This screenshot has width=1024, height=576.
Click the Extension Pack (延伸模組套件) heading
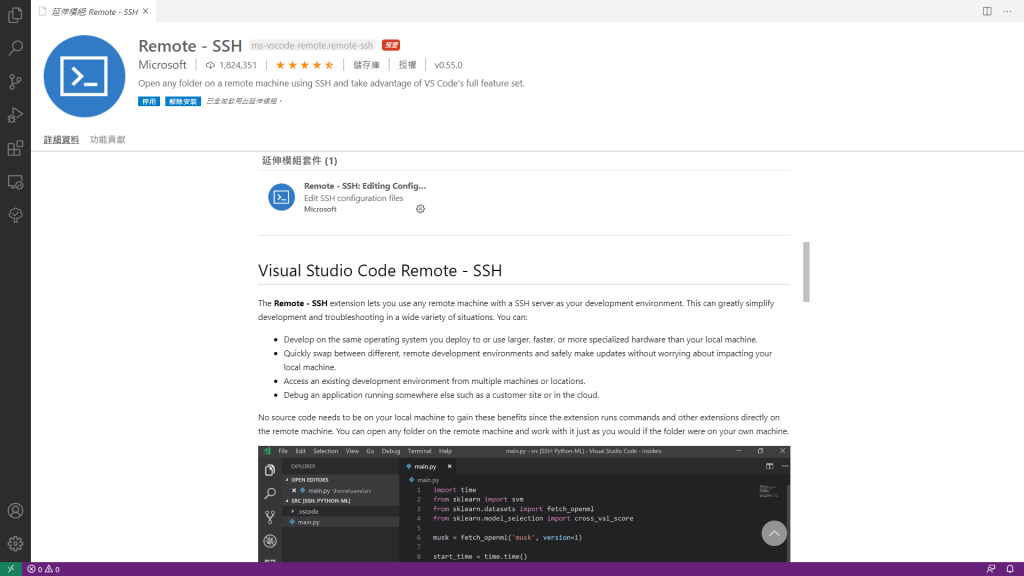click(299, 161)
